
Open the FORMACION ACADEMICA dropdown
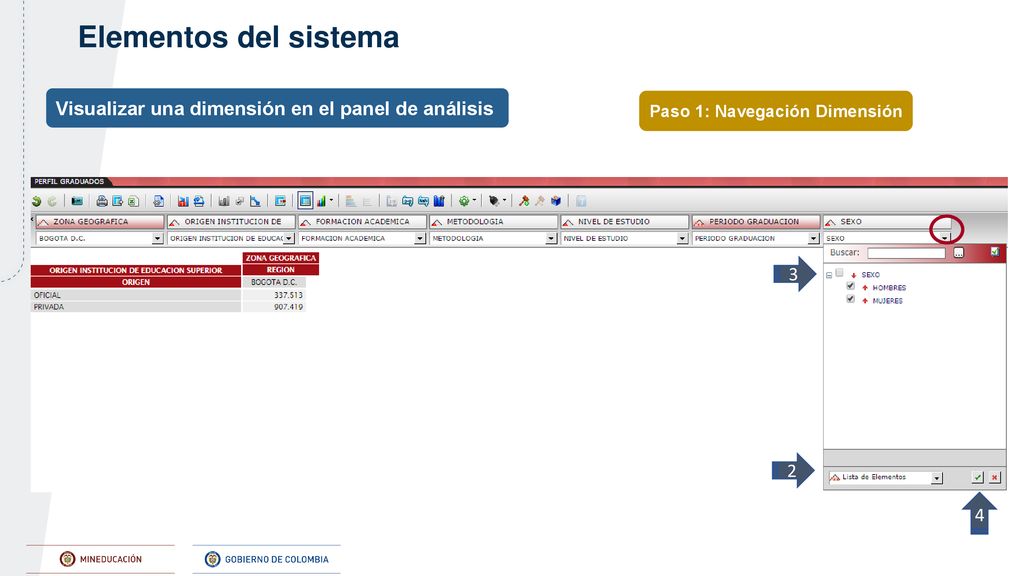tap(420, 239)
